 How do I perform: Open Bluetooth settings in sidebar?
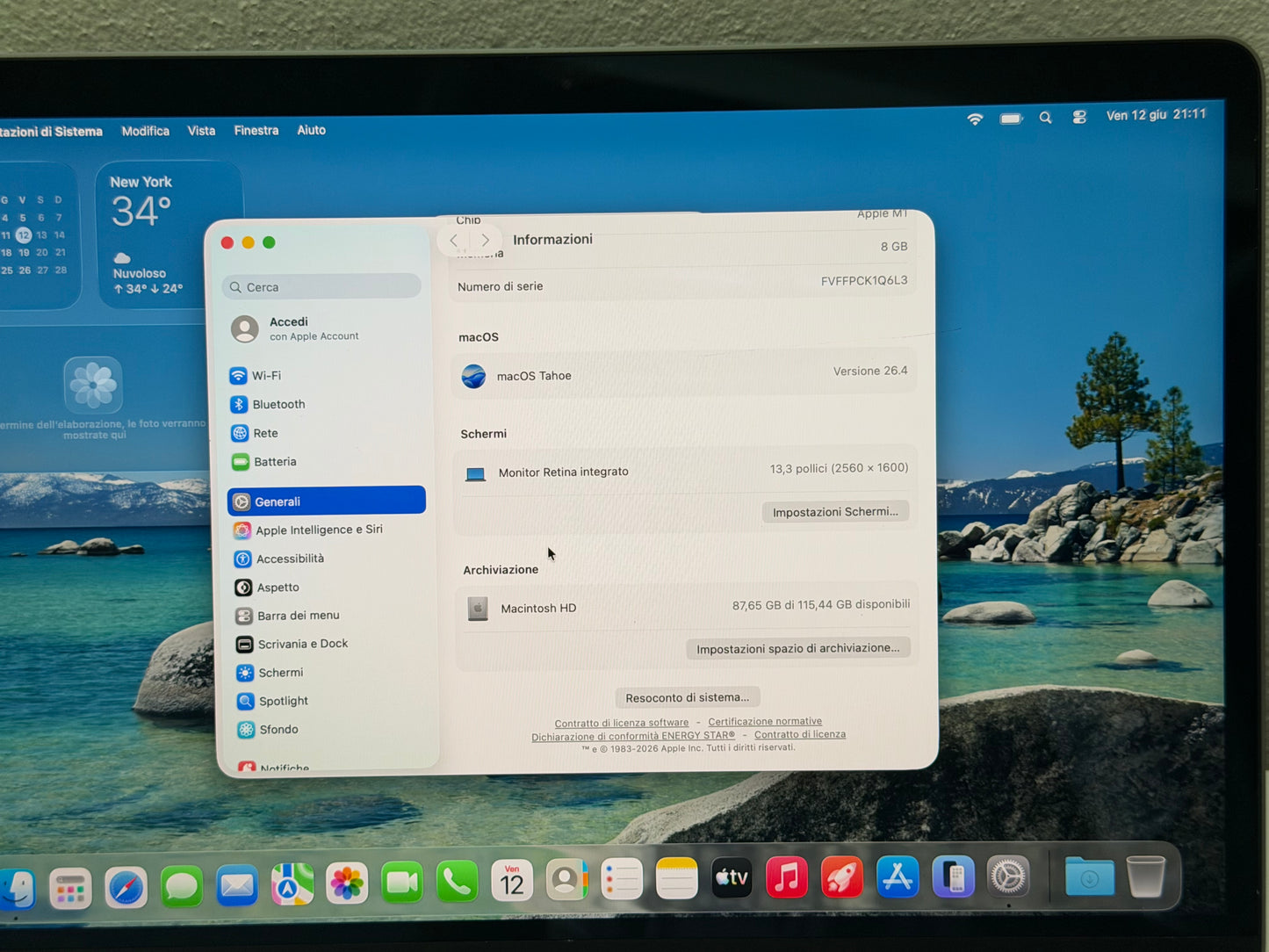click(x=267, y=404)
